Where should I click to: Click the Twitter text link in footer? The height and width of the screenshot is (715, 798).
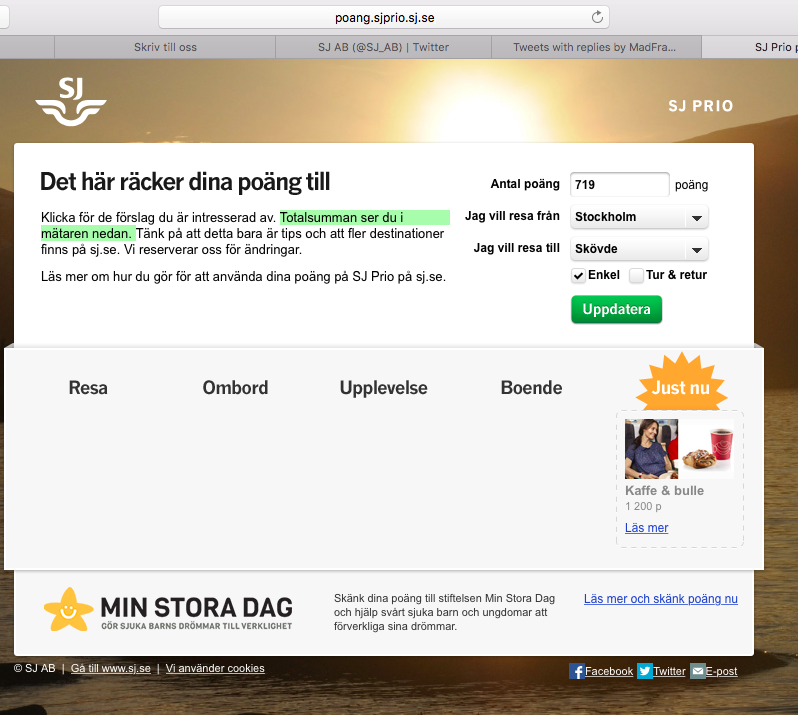point(669,671)
